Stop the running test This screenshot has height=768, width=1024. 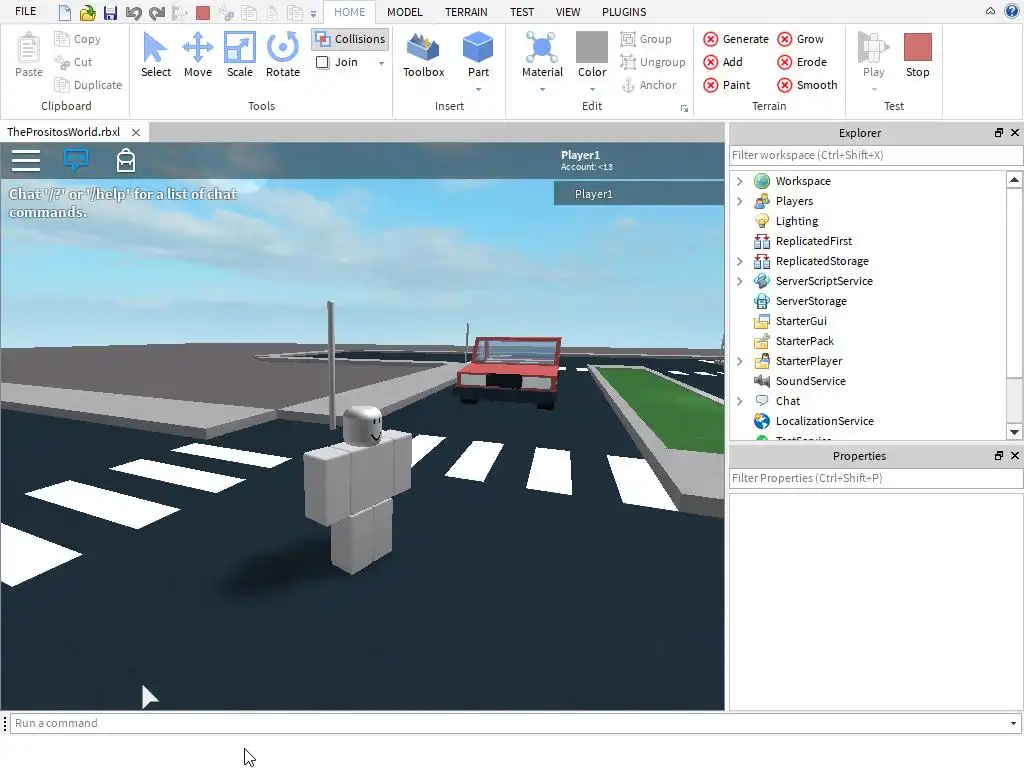click(x=917, y=55)
